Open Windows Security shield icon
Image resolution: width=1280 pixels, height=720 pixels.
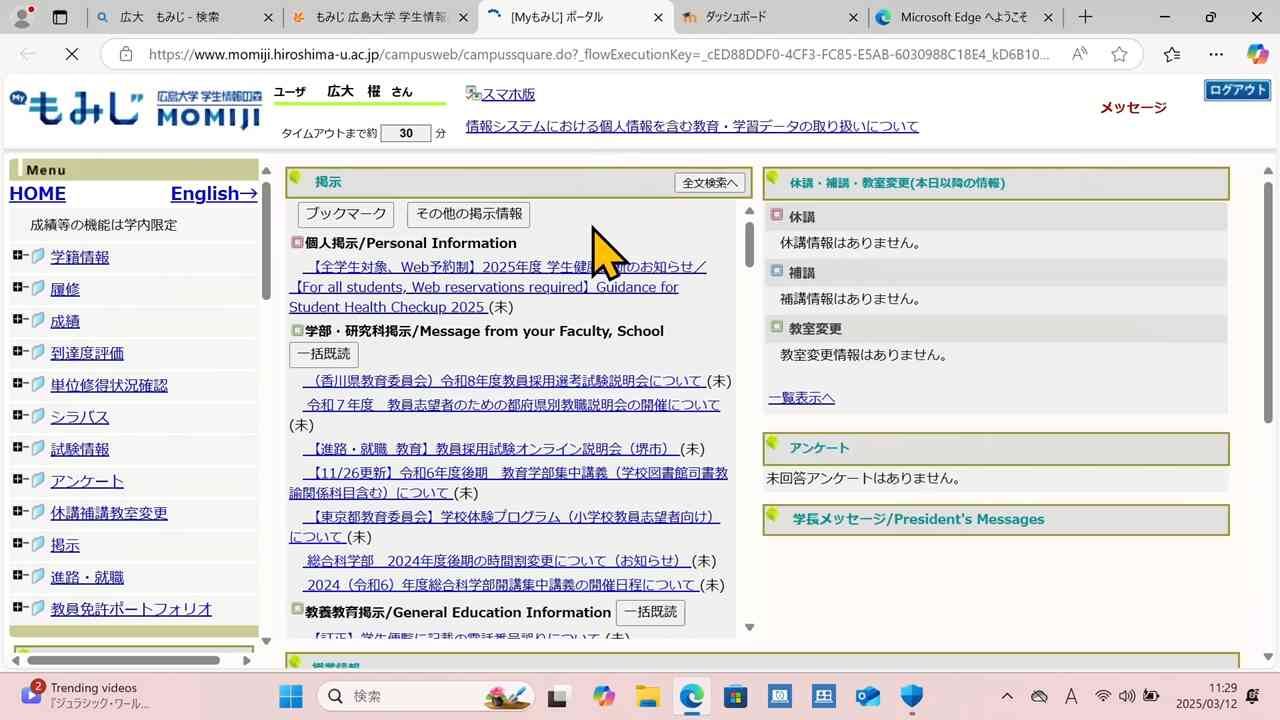[x=911, y=696]
